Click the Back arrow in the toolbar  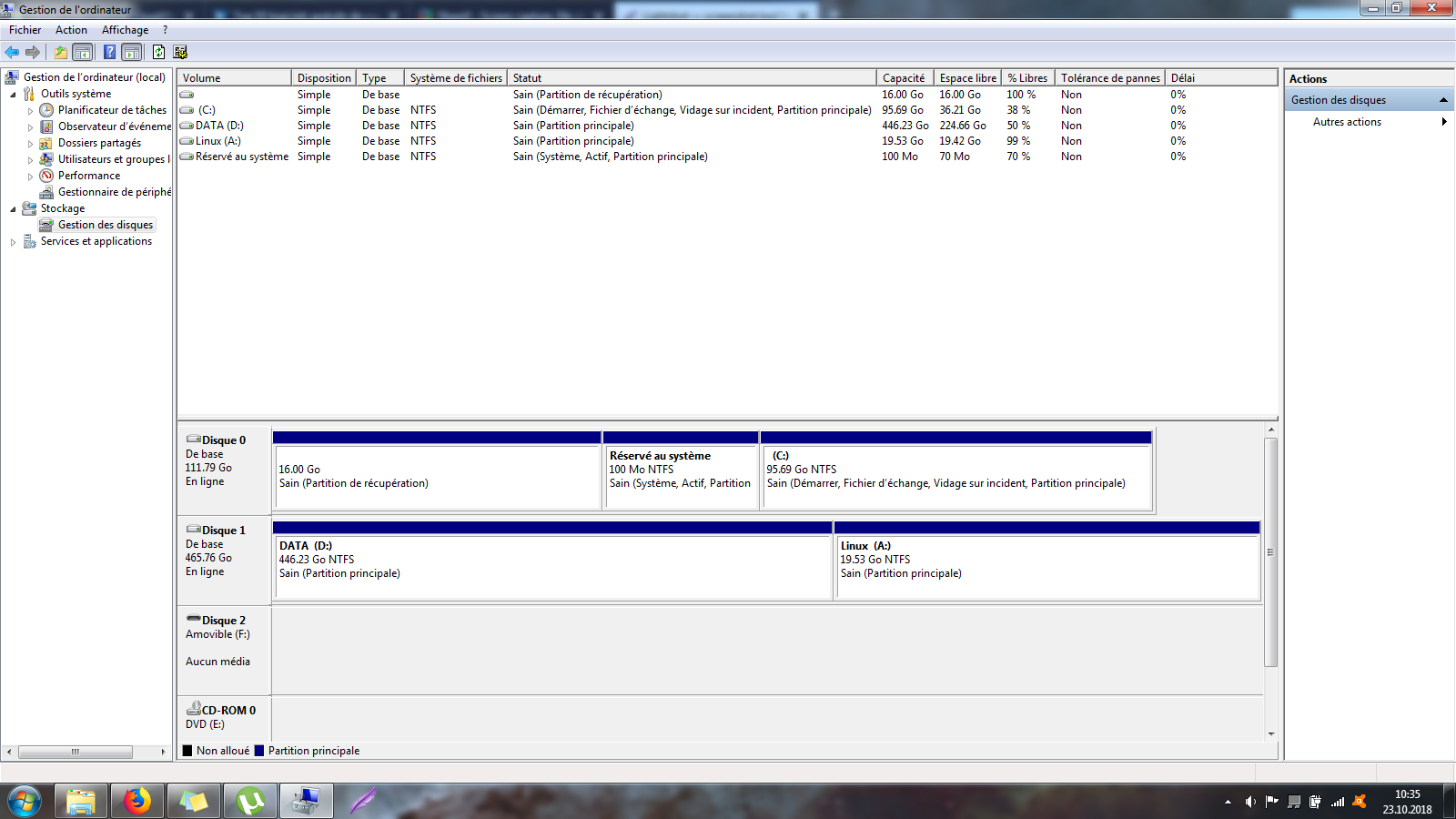click(x=12, y=52)
